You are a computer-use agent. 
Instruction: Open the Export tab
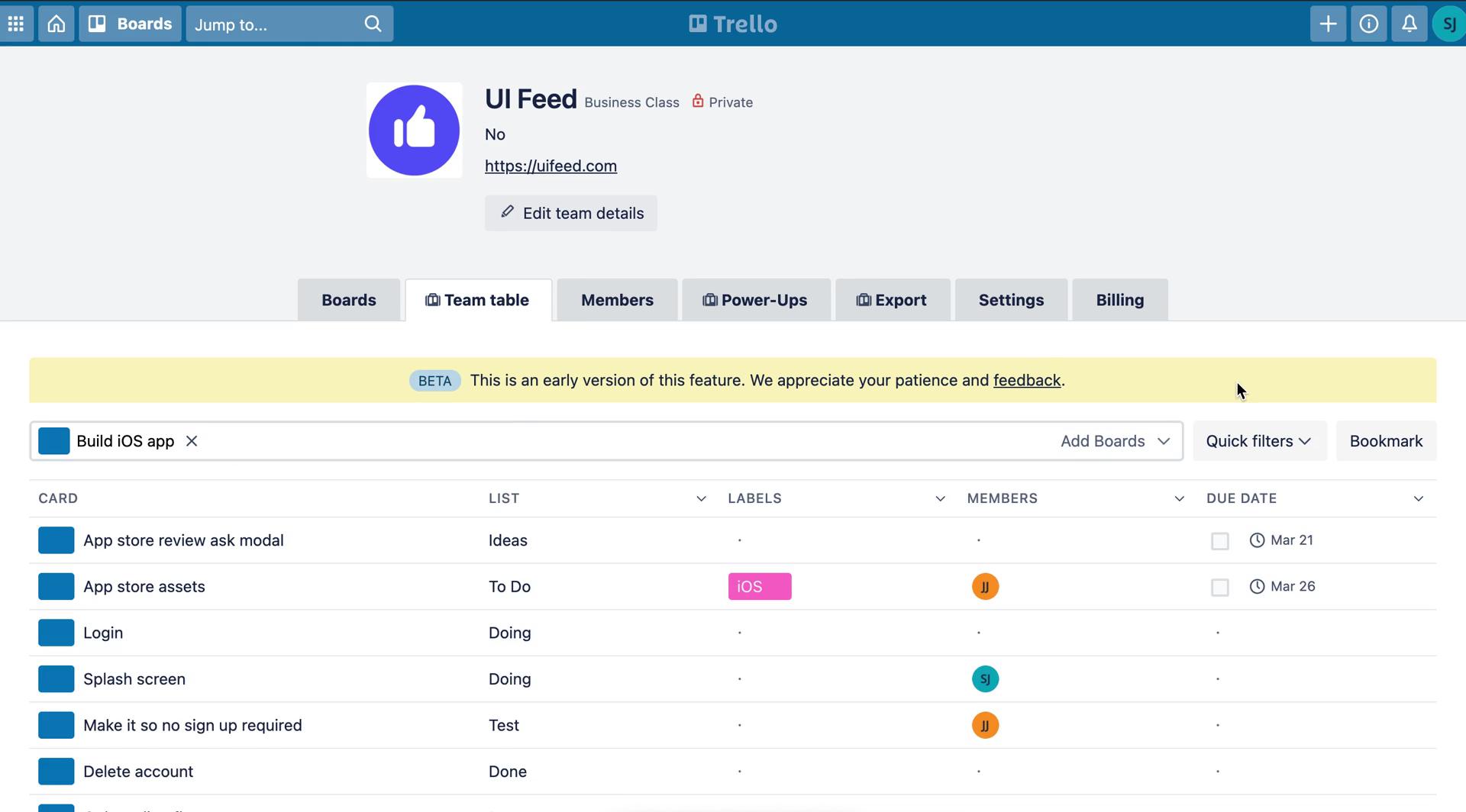[x=893, y=300]
